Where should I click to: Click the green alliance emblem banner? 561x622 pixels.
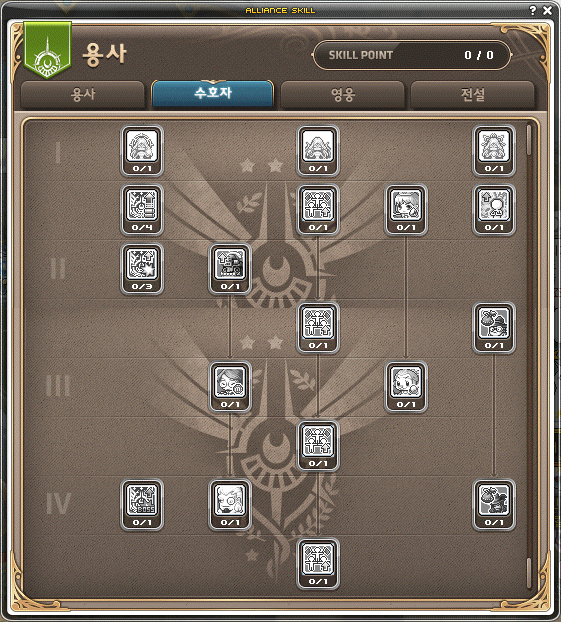(48, 50)
